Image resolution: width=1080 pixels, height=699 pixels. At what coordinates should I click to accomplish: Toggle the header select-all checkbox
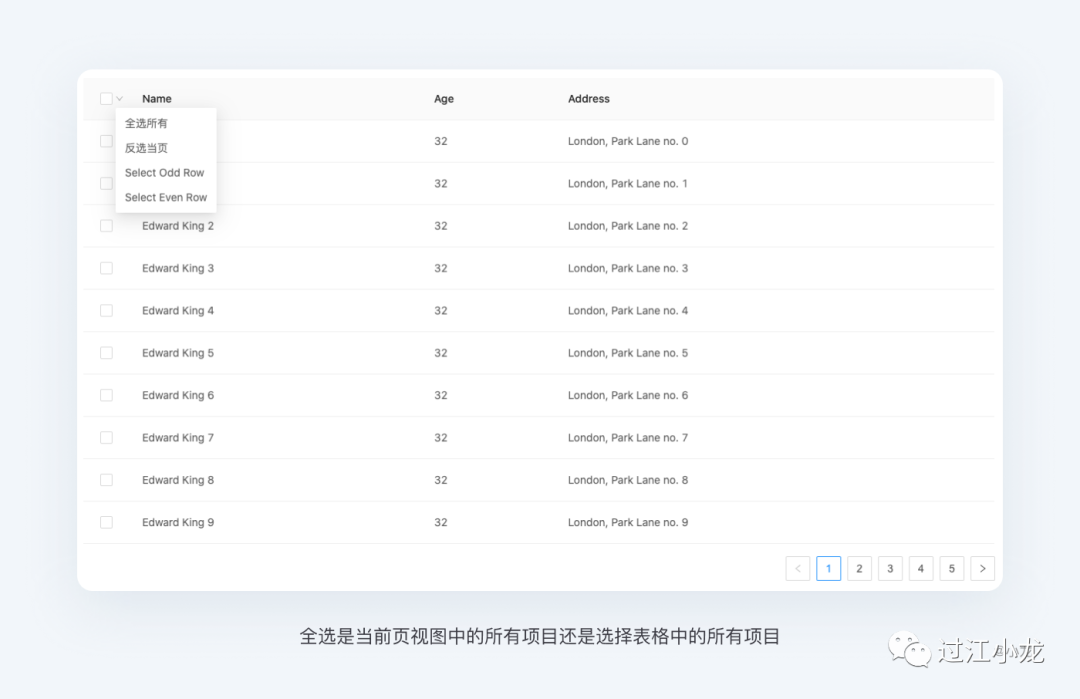(106, 99)
